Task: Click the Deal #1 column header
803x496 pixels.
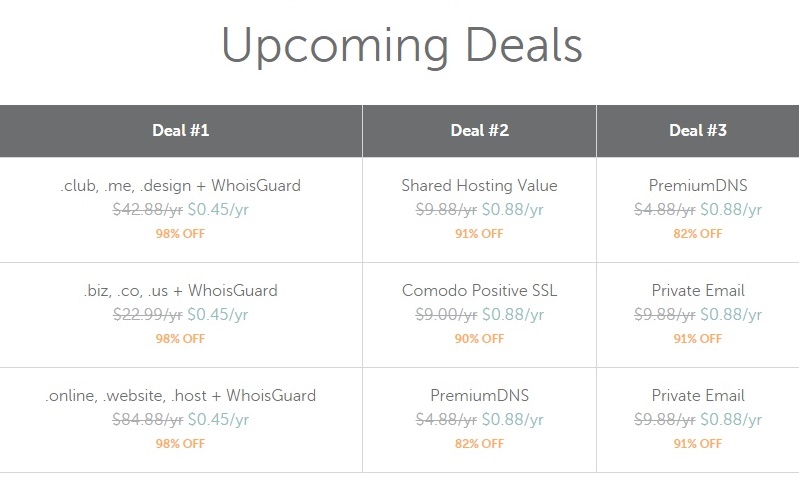Action: (181, 131)
